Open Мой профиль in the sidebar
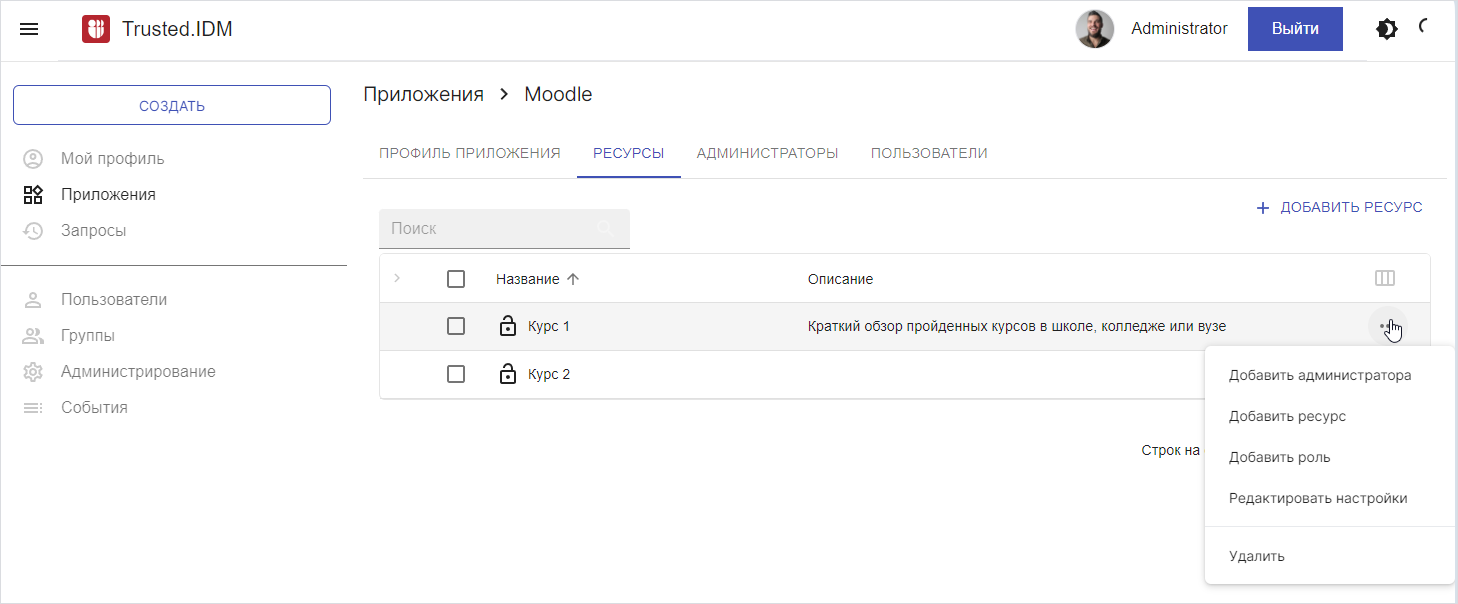This screenshot has height=604, width=1458. click(113, 159)
